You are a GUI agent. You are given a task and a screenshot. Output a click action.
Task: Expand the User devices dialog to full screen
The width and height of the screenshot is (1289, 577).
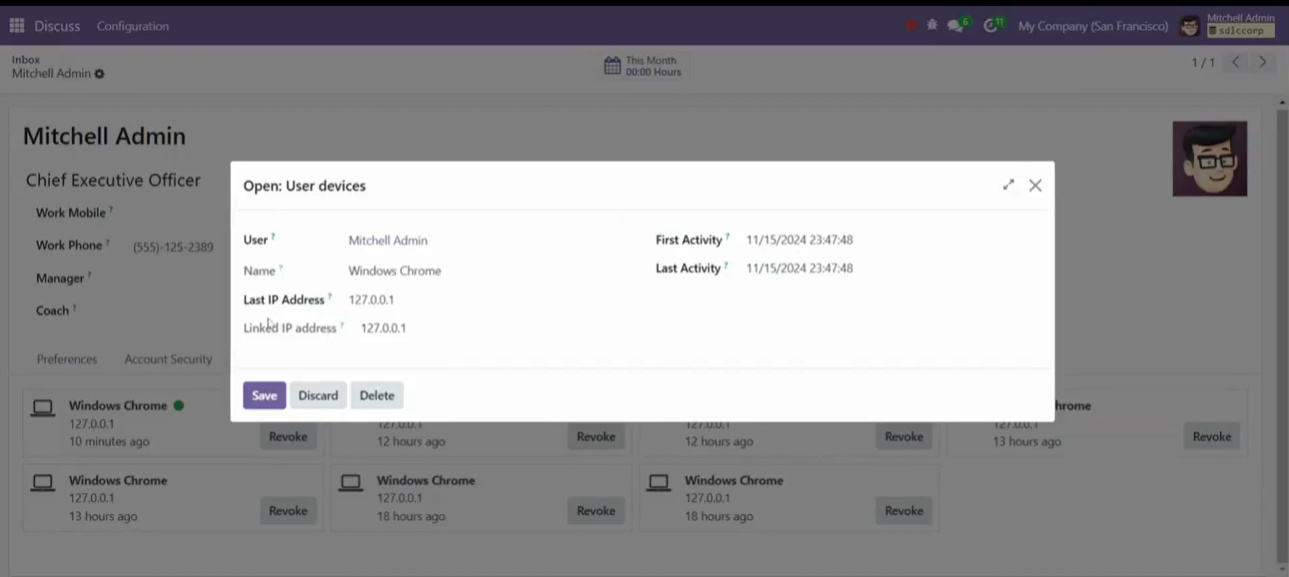pyautogui.click(x=1008, y=185)
